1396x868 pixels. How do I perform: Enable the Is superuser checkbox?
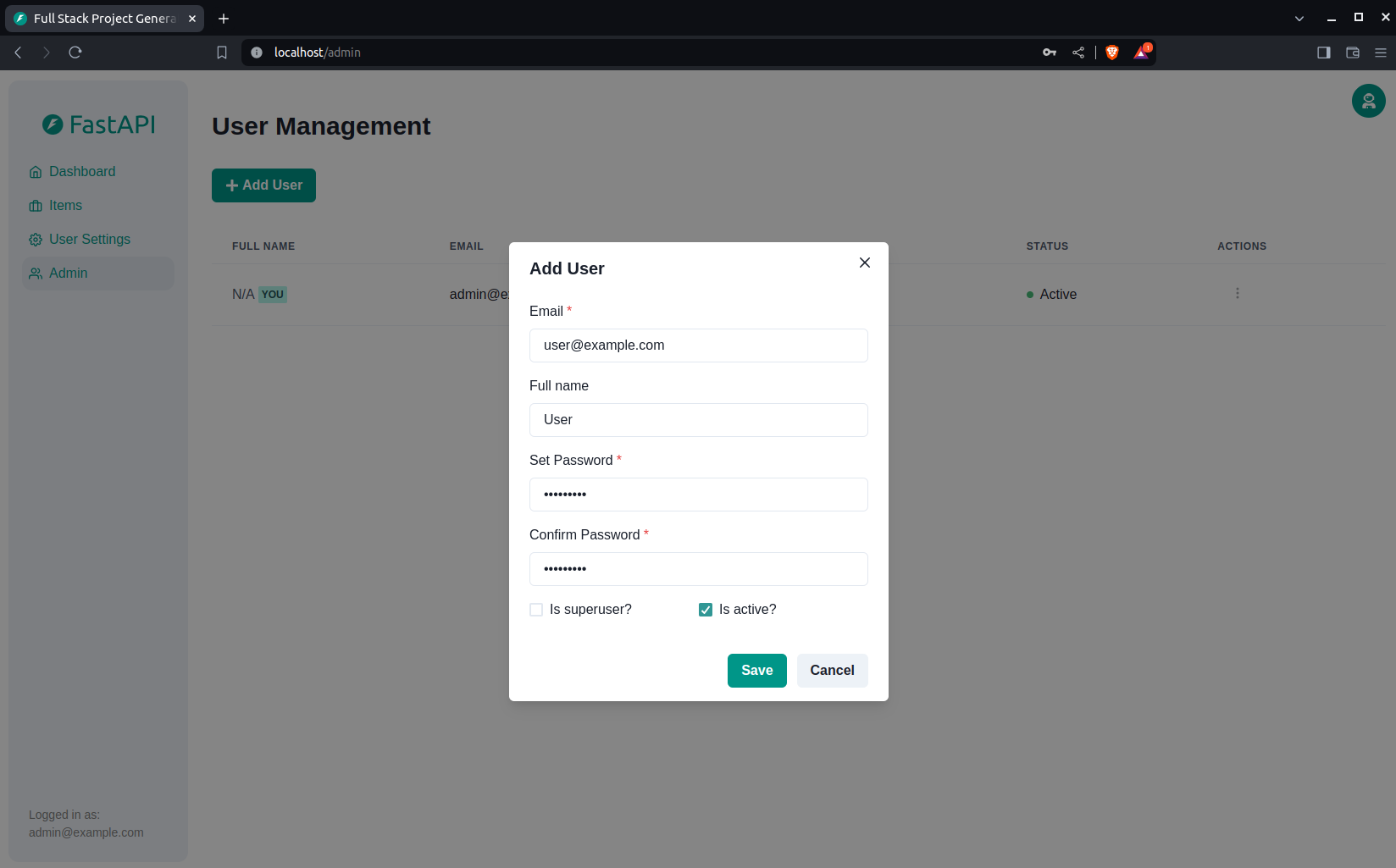[x=535, y=609]
